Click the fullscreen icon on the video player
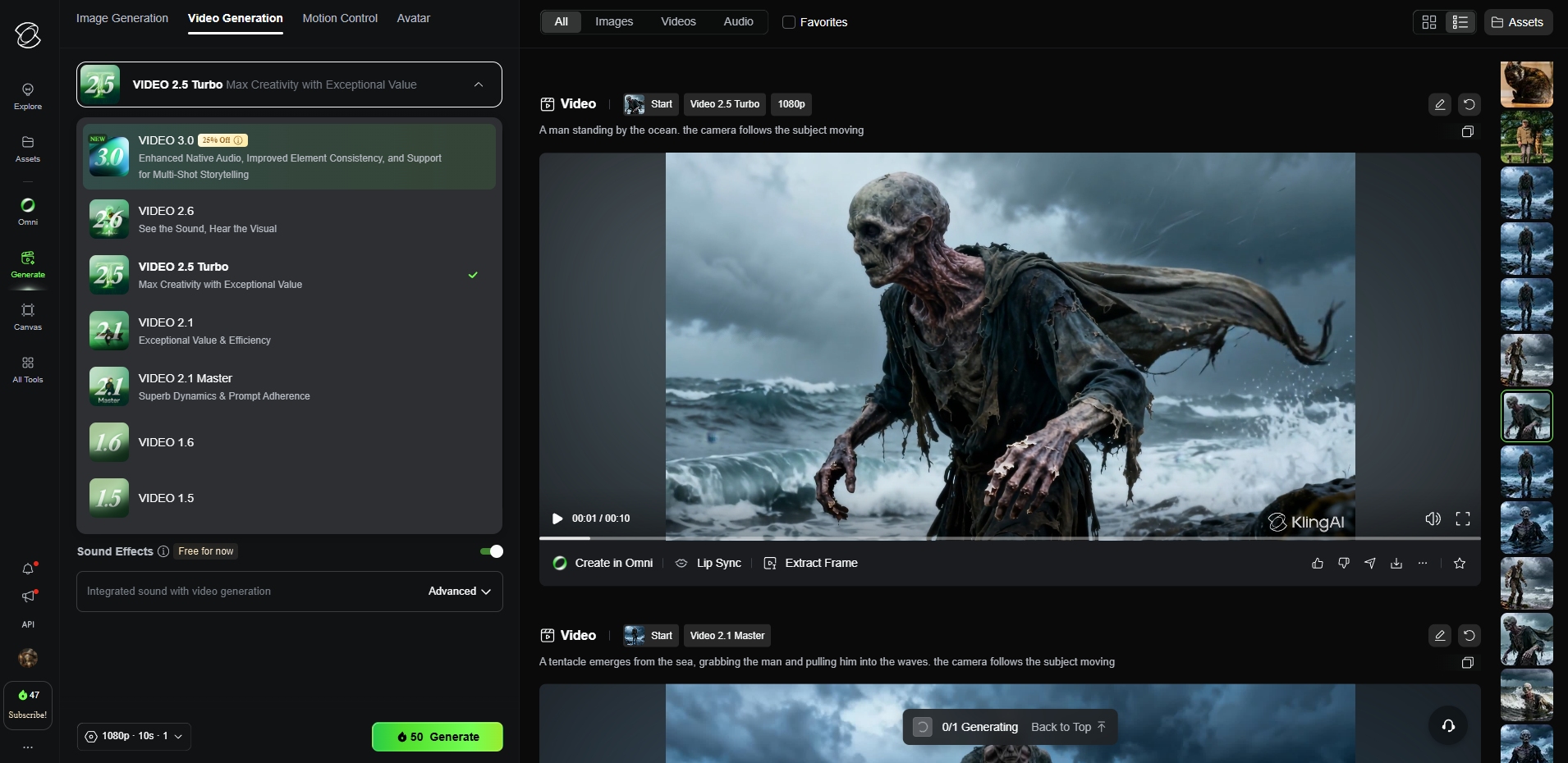Viewport: 1568px width, 763px height. point(1462,519)
